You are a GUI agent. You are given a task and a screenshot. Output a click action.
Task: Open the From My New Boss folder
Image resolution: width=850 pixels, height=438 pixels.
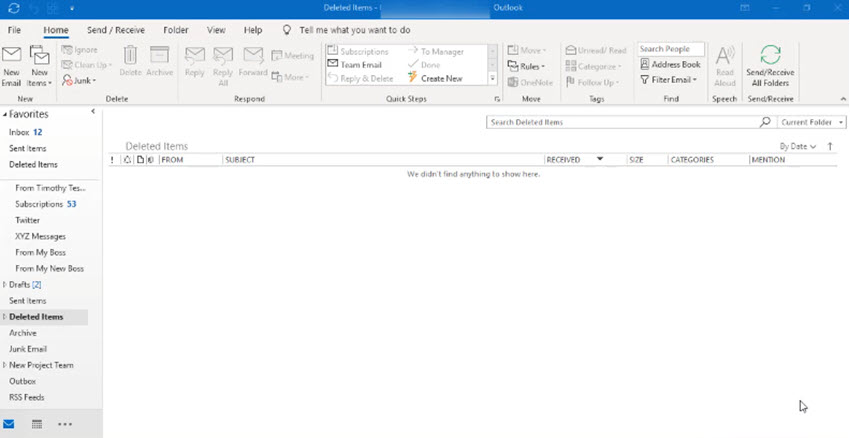coord(49,268)
